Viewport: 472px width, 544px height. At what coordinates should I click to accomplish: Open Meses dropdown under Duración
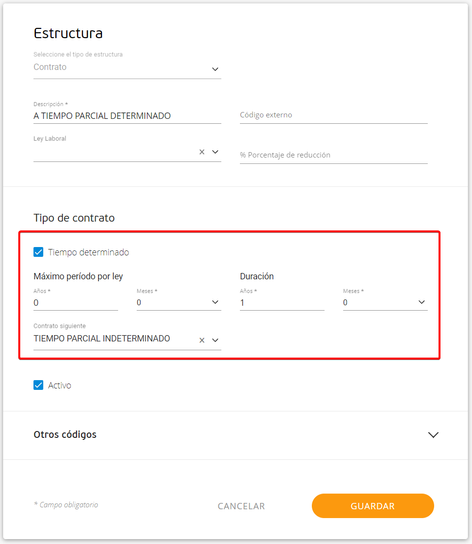[x=385, y=302]
